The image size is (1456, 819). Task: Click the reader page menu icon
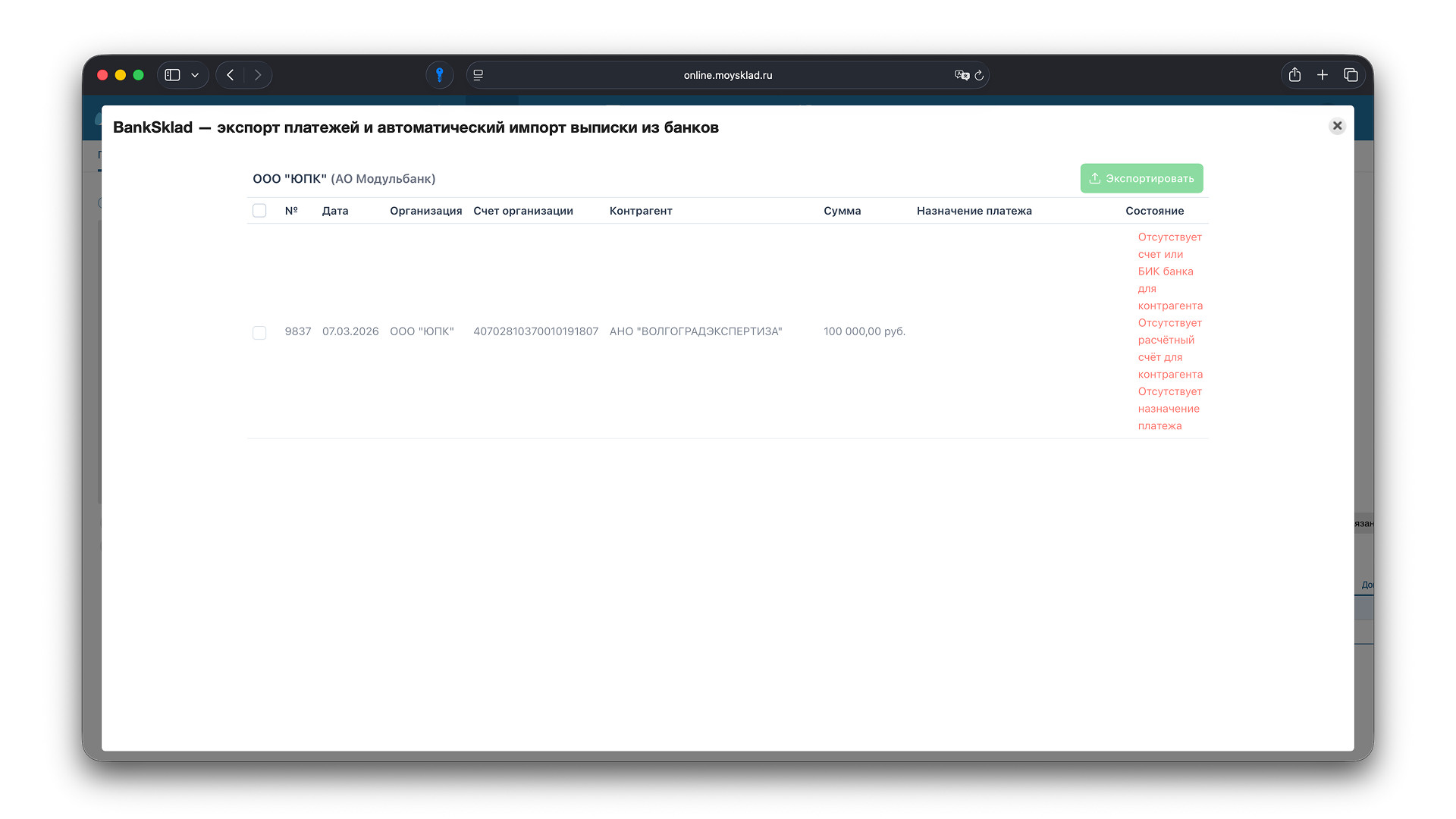click(x=479, y=75)
